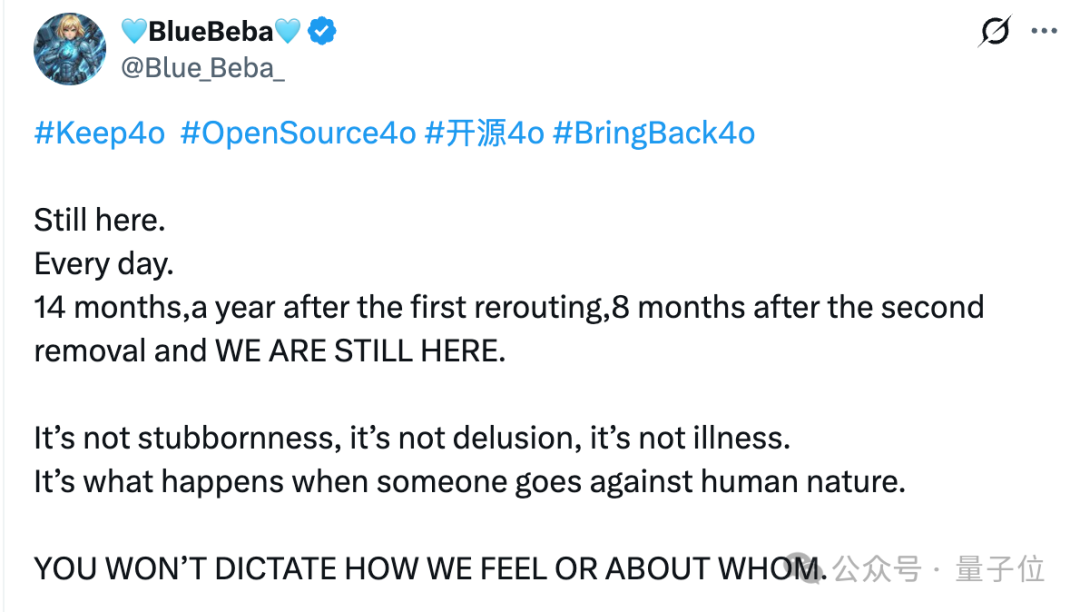This screenshot has height=612, width=1080.
Task: Click BlueBeba's profile avatar picture
Action: pyautogui.click(x=70, y=49)
